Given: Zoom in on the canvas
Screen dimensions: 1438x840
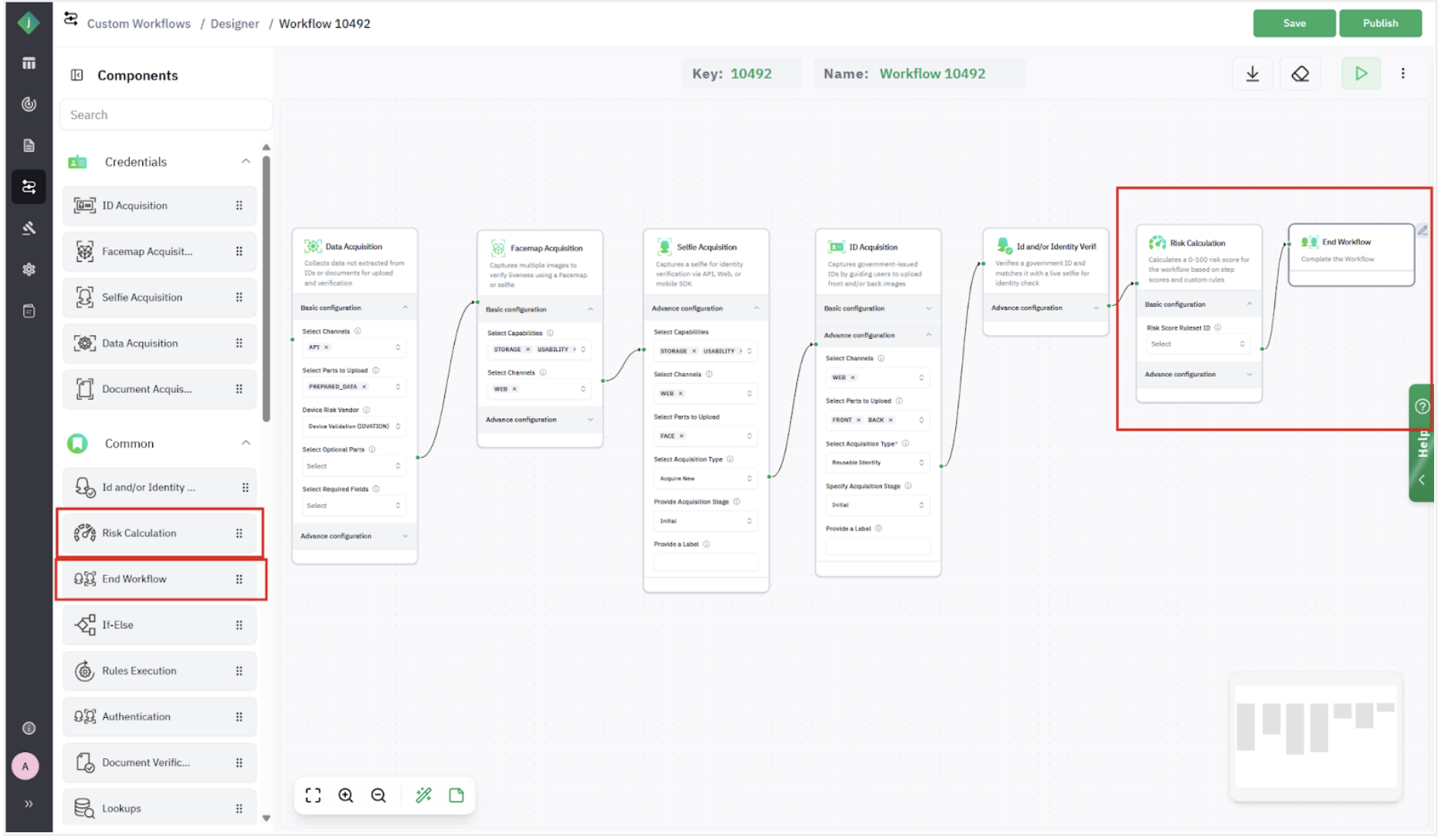Looking at the screenshot, I should [346, 795].
